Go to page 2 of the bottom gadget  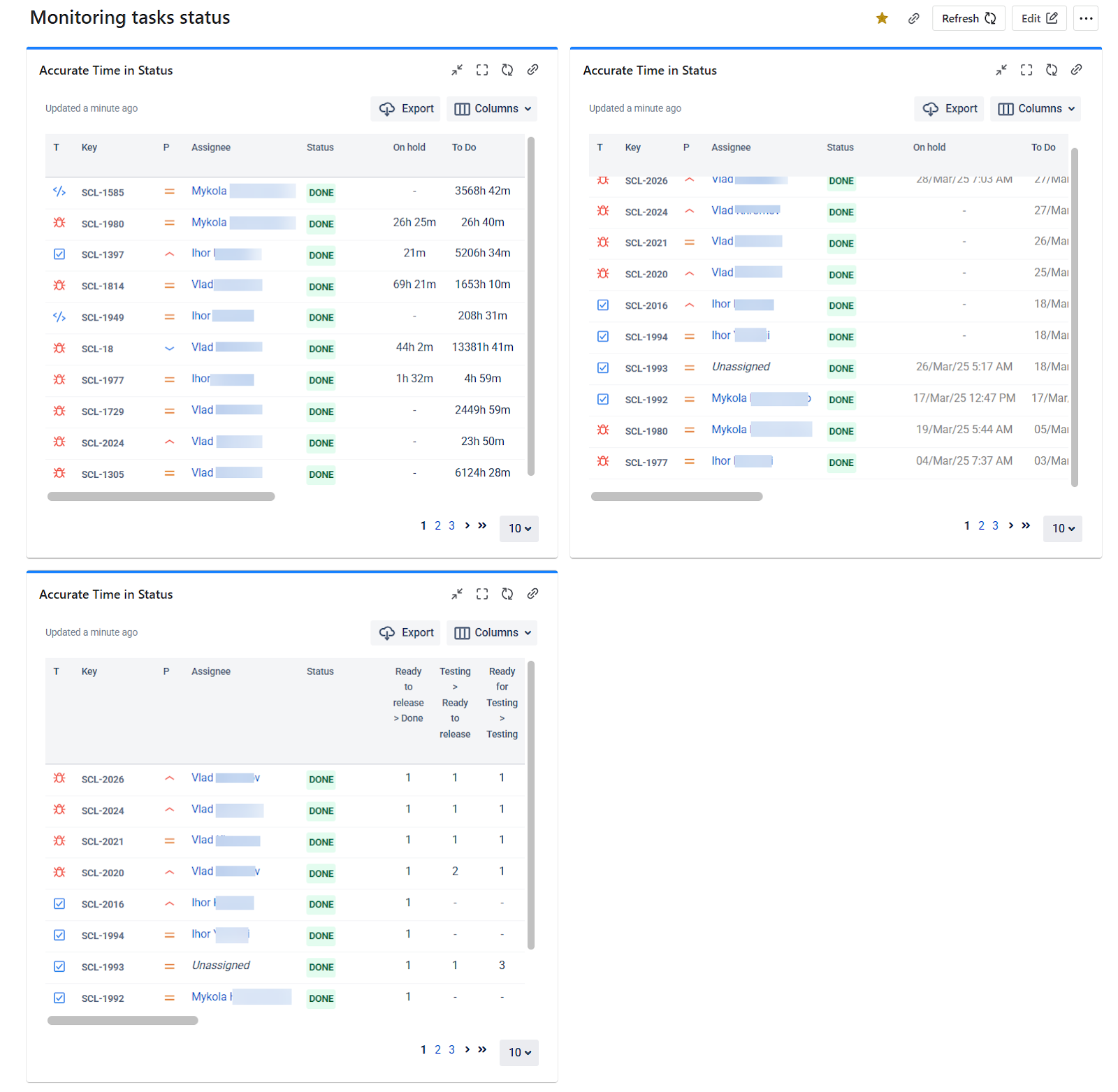pos(437,1049)
